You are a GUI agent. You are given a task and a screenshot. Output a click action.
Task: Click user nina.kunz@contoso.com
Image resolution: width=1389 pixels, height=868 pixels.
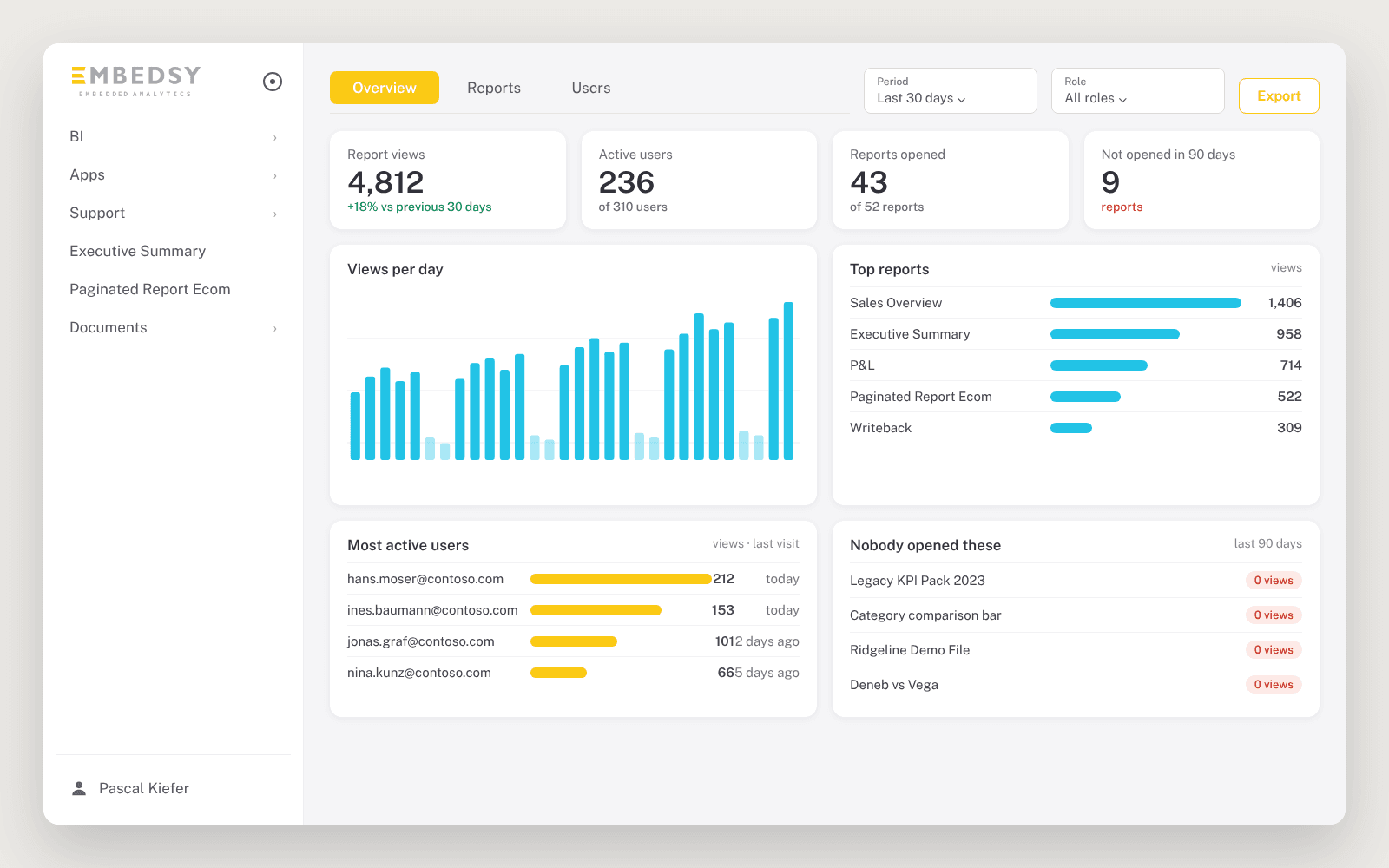point(419,673)
